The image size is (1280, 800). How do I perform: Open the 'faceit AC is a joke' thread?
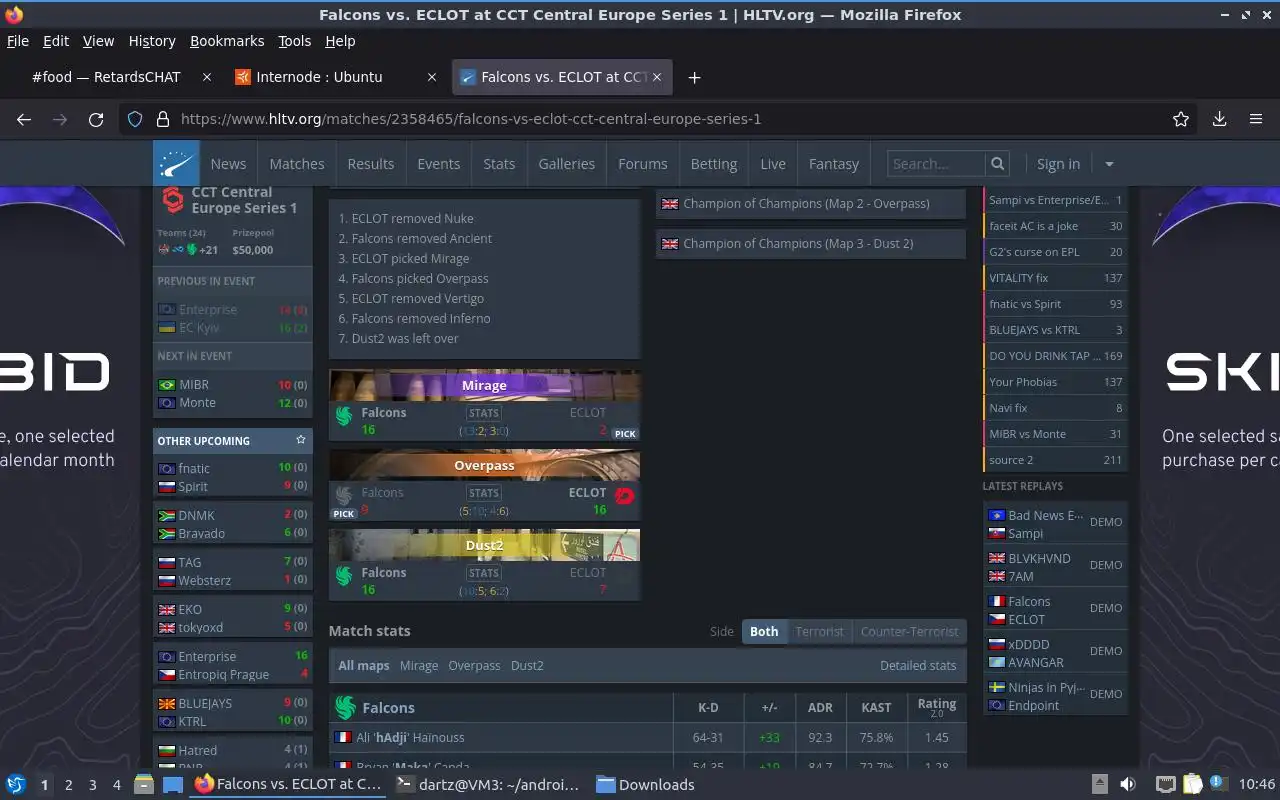pyautogui.click(x=1055, y=226)
